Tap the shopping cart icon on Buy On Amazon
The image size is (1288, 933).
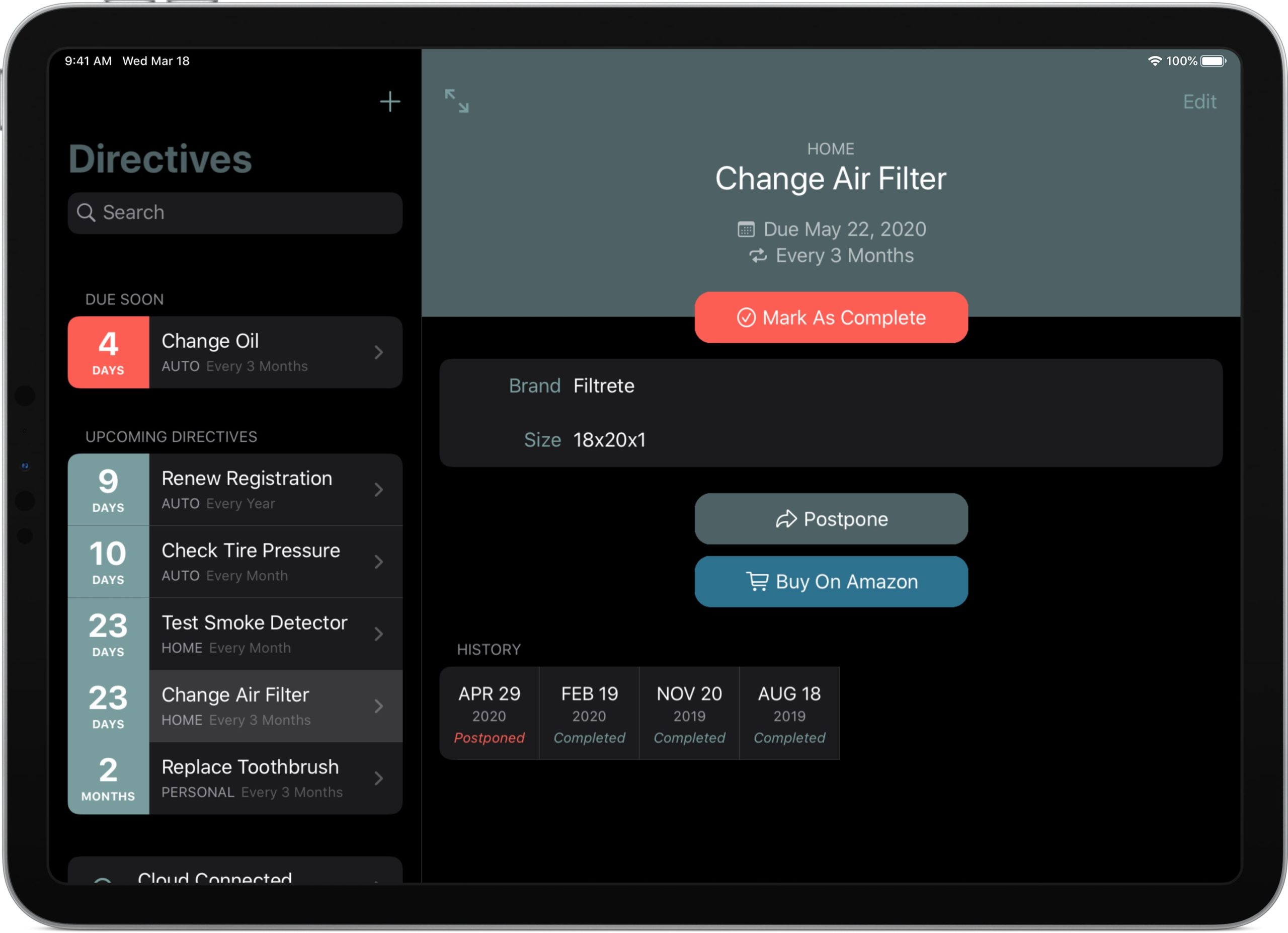757,582
